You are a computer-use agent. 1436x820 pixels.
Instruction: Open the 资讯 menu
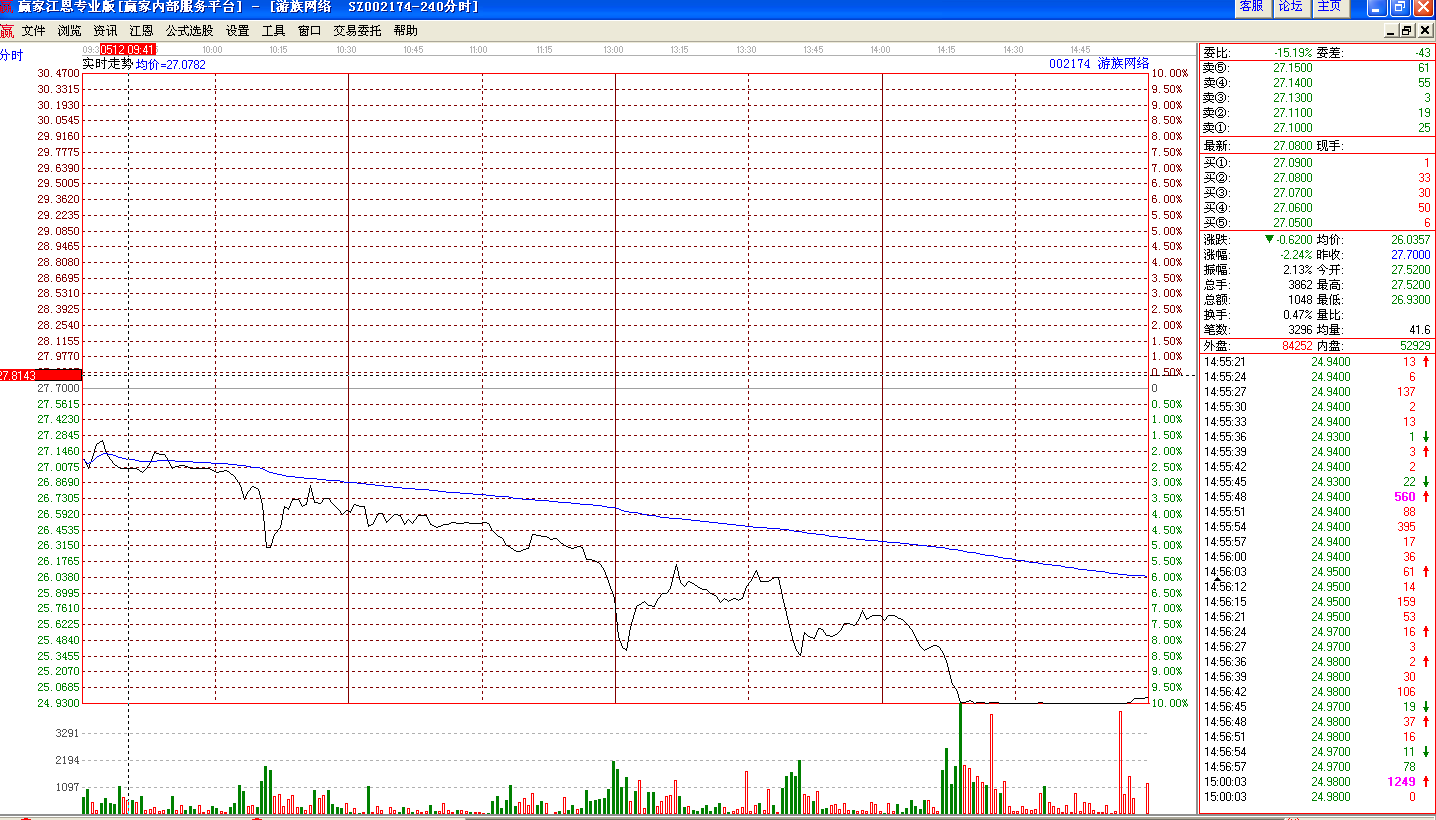pyautogui.click(x=105, y=31)
